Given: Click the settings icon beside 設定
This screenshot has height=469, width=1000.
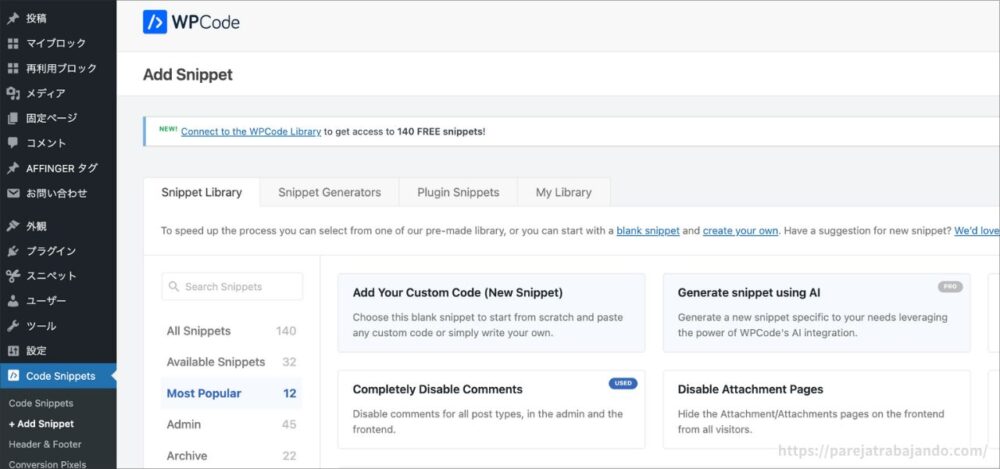Looking at the screenshot, I should tap(13, 351).
